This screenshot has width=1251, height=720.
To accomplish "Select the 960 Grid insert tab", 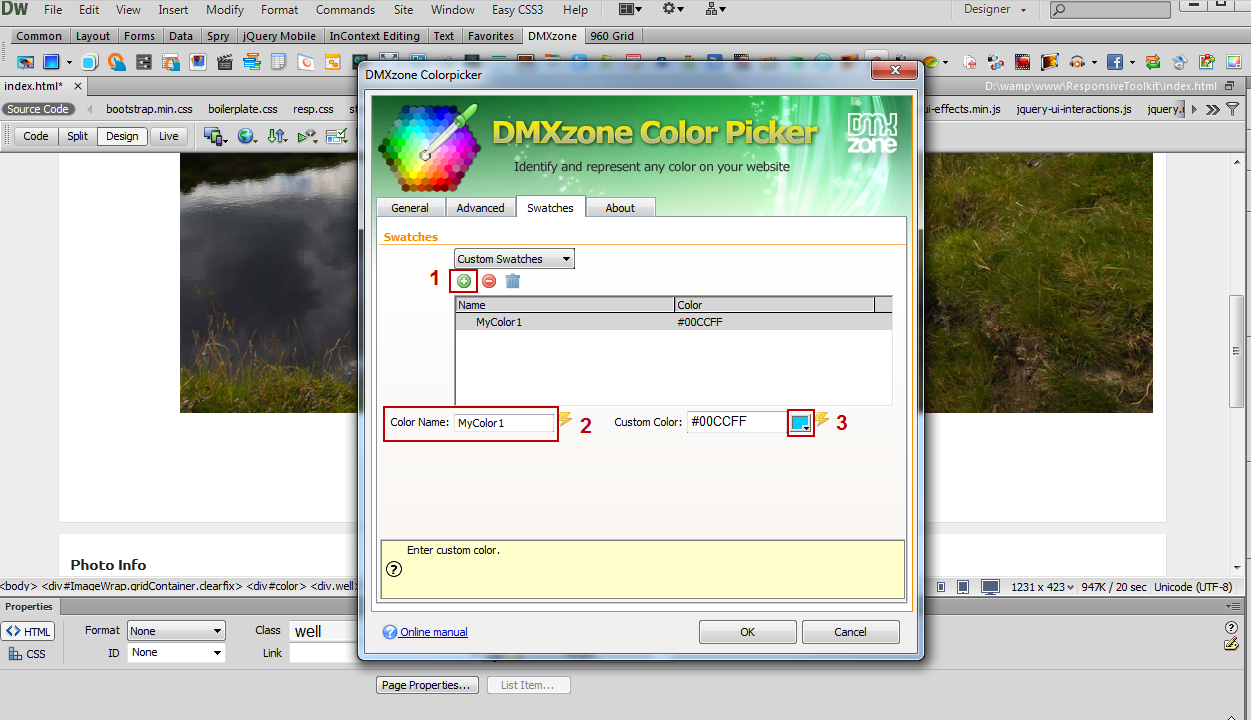I will [613, 36].
